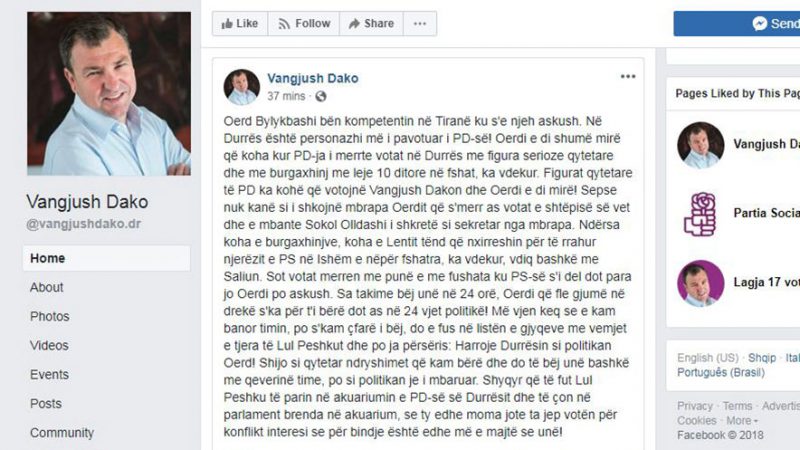The image size is (800, 450).
Task: Click the Vangjush Dako avatar in Pages Liked
Action: point(701,145)
